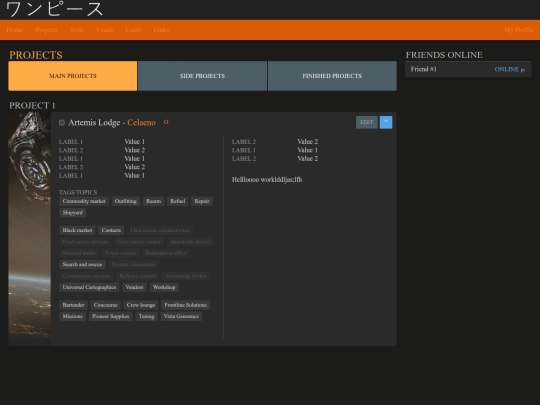Select the Bartender tag
This screenshot has height=405, width=540.
[73, 305]
